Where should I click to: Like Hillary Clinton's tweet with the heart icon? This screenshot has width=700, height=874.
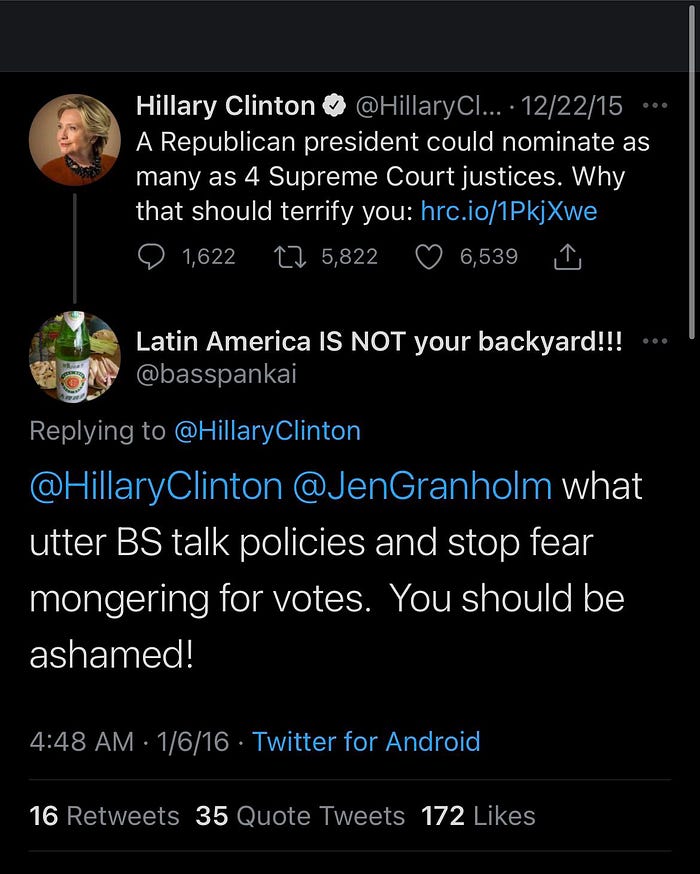tap(428, 257)
